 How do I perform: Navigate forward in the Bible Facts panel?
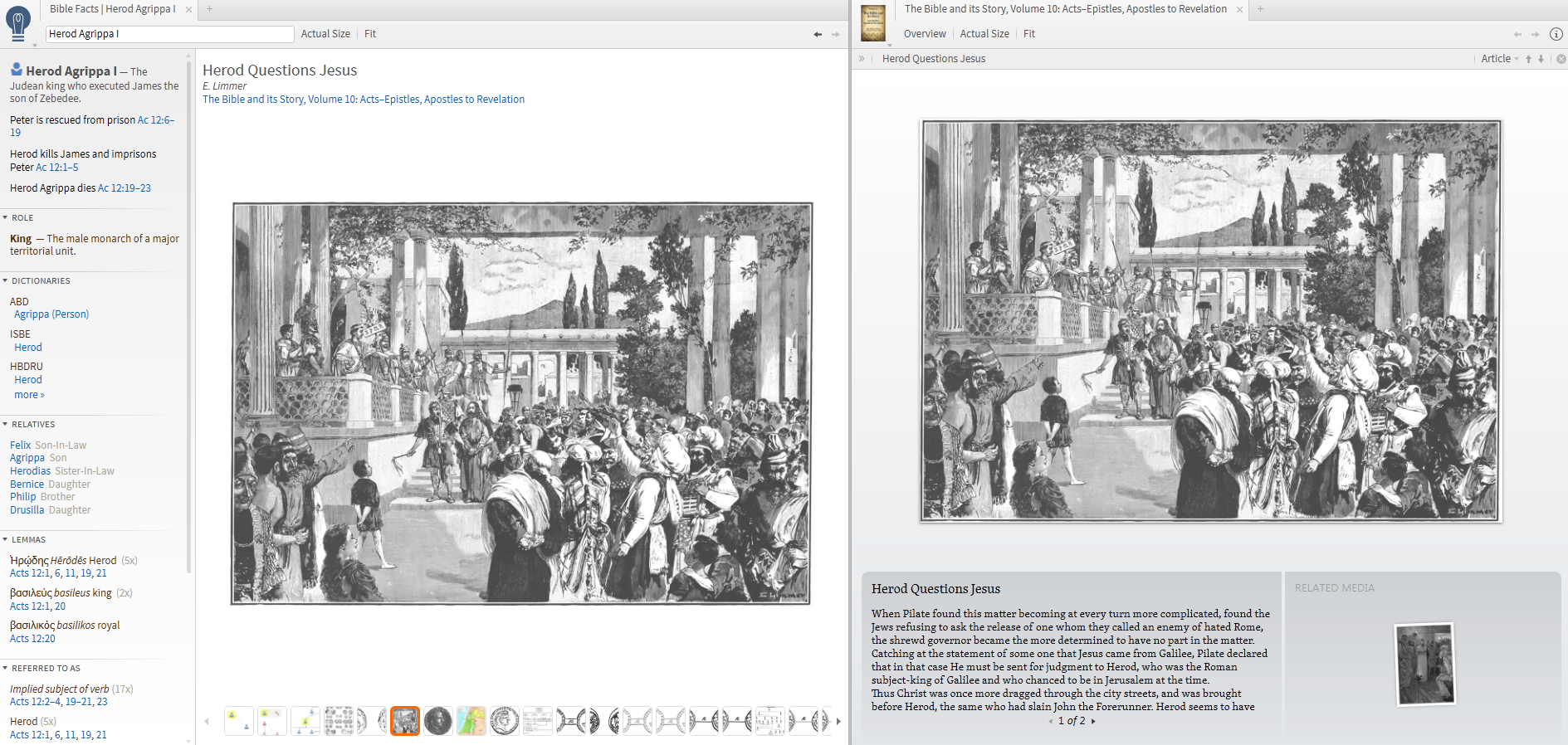point(836,34)
